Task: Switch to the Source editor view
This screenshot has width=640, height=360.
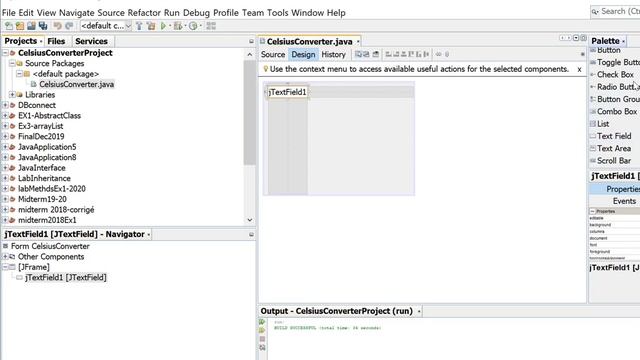Action: (x=273, y=54)
